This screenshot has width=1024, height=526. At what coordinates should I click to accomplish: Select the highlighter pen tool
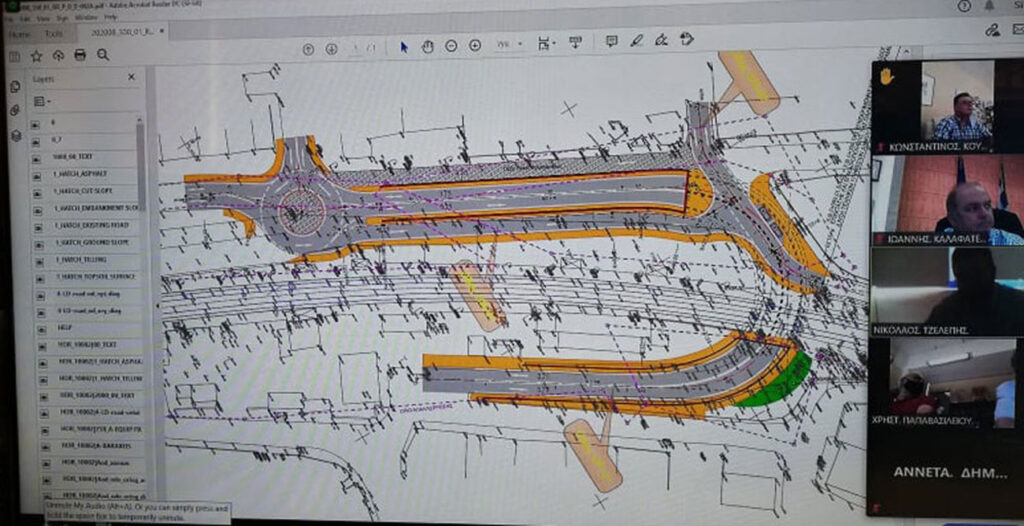[636, 41]
